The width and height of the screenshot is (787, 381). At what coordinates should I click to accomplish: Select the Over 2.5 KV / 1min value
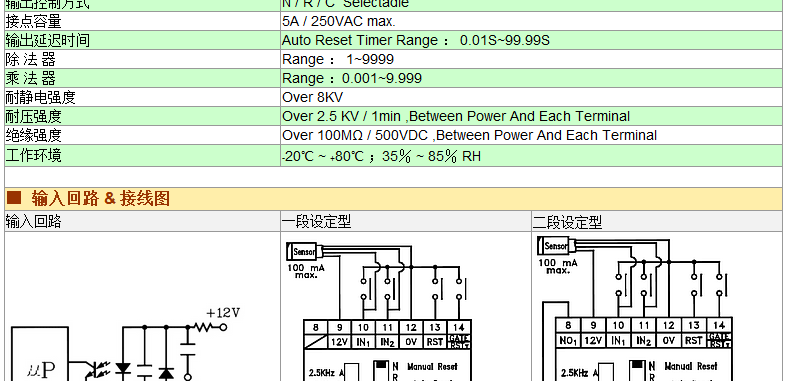456,116
